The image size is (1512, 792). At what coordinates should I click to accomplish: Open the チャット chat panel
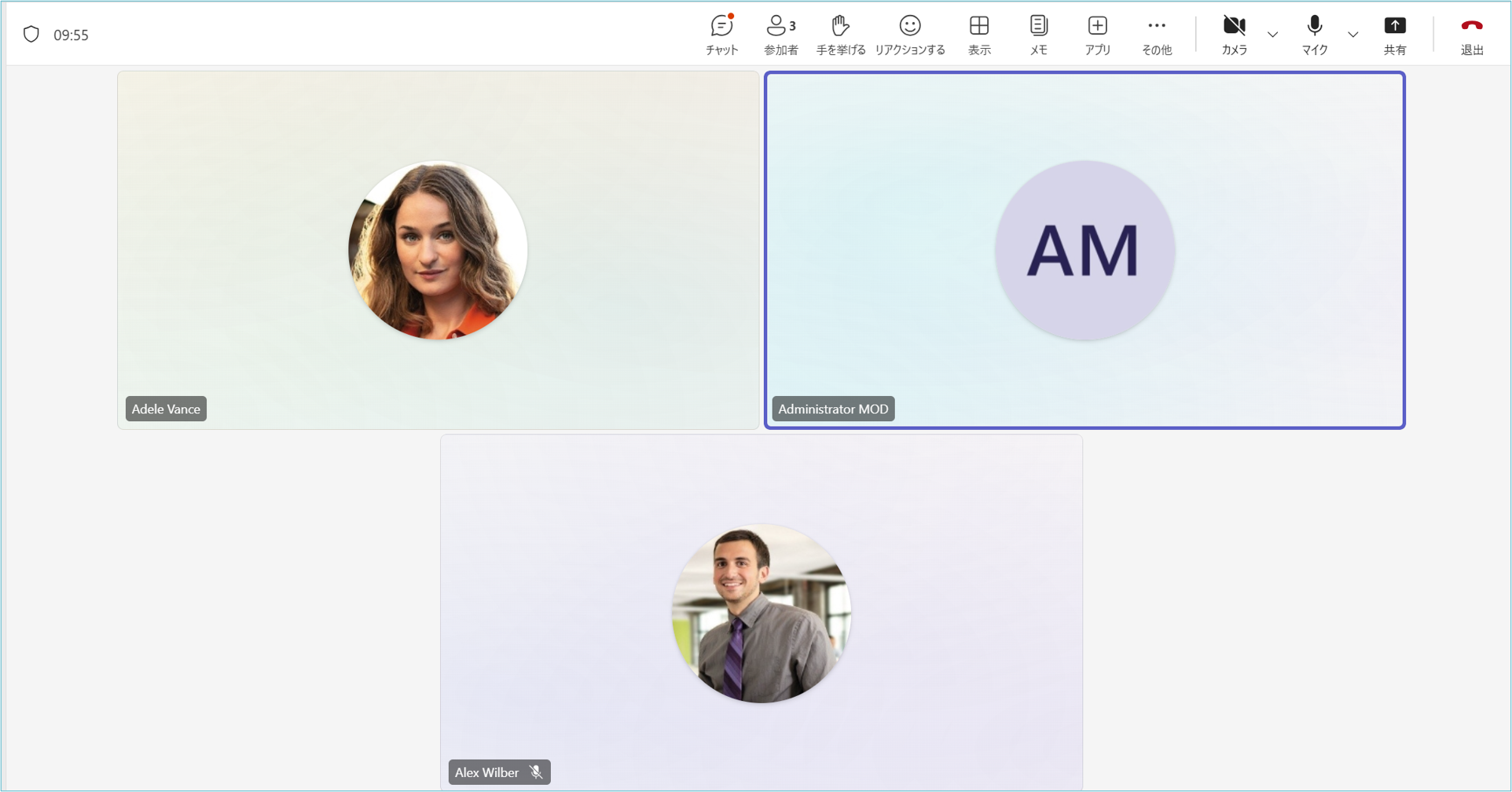(x=721, y=35)
